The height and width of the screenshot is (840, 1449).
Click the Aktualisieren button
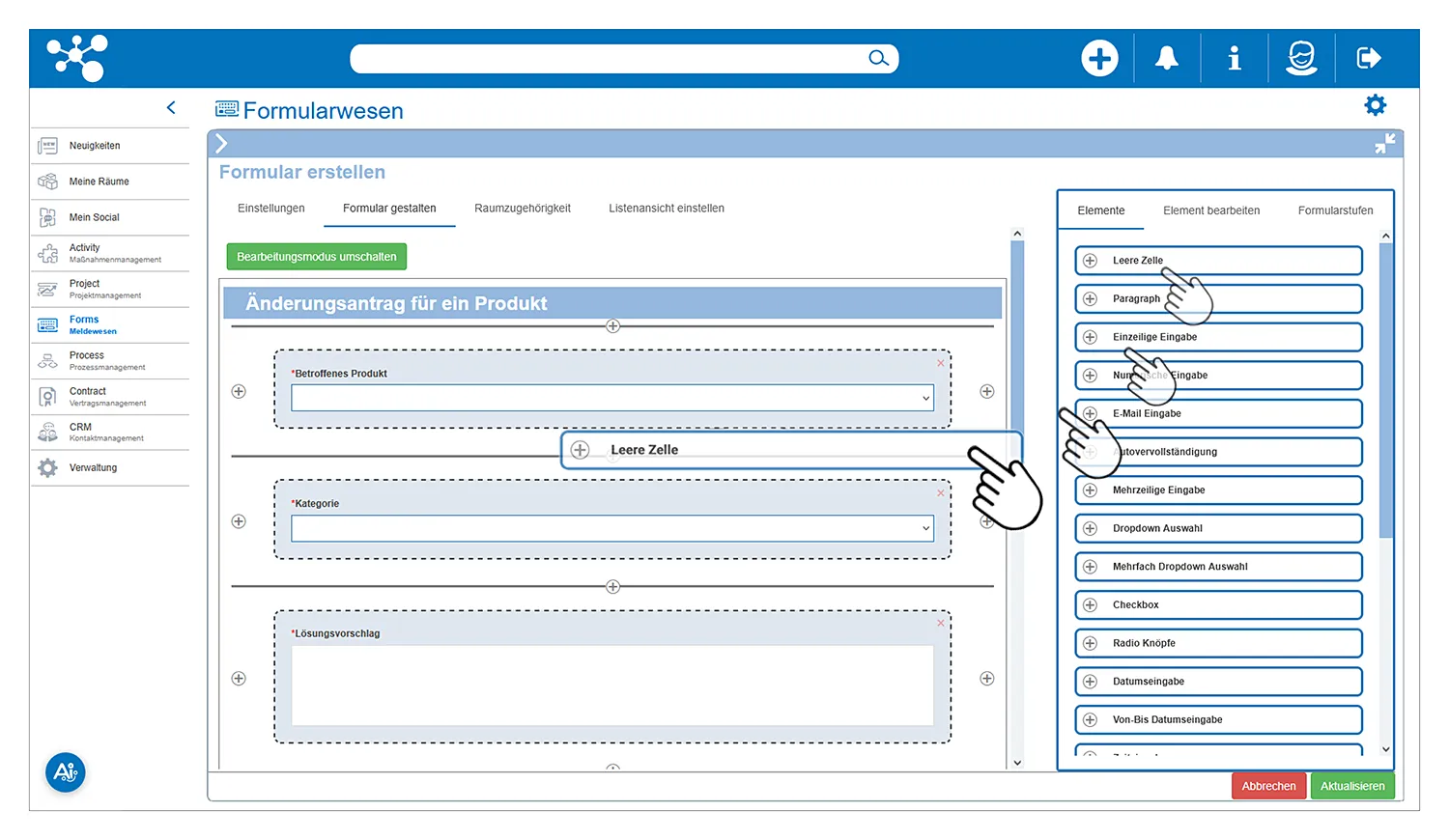[1351, 786]
